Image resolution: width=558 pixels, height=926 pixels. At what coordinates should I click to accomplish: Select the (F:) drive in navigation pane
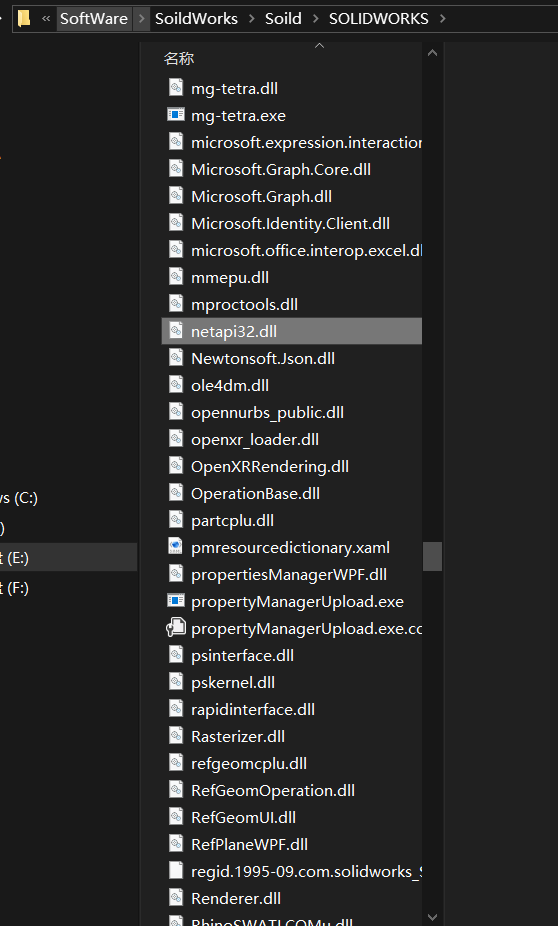[x=14, y=588]
